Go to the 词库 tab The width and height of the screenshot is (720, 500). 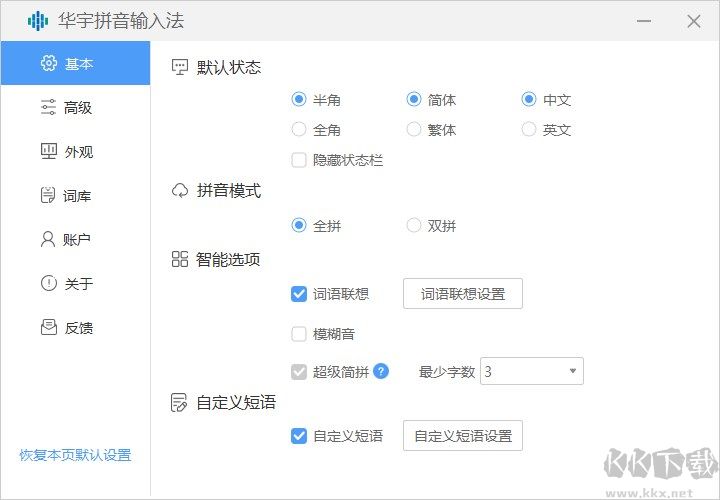point(75,196)
